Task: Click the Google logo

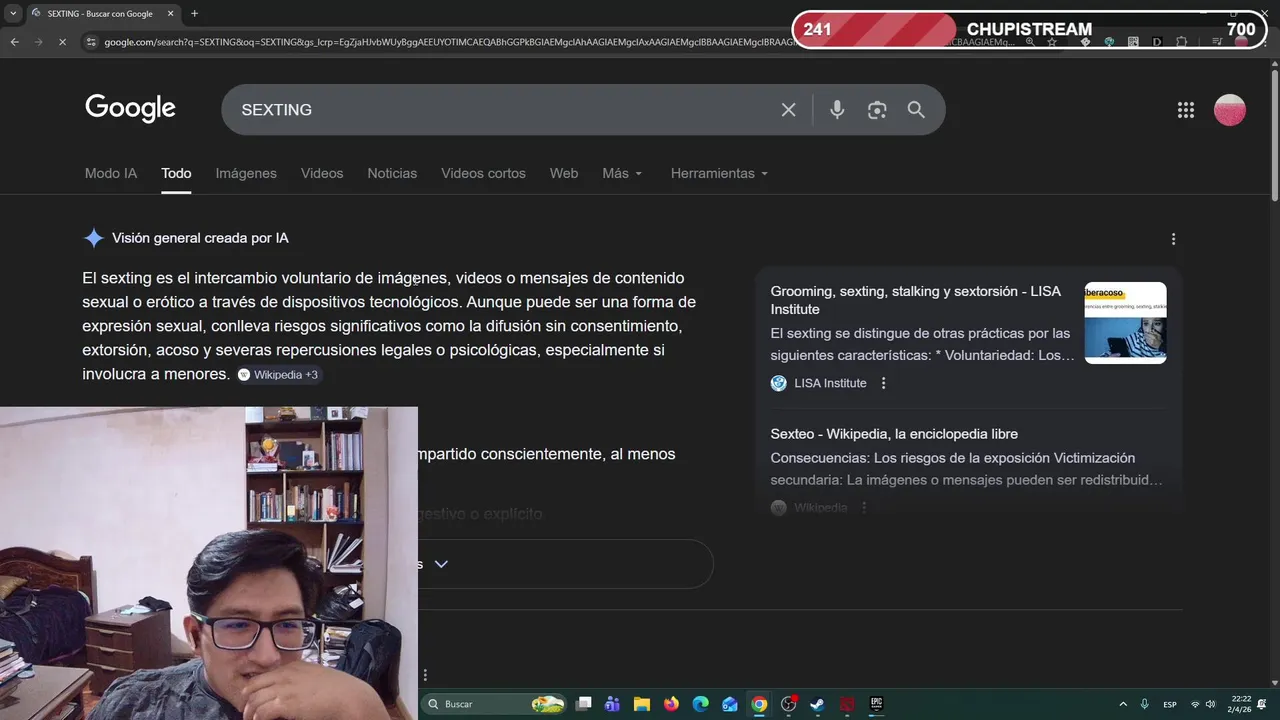Action: point(130,108)
